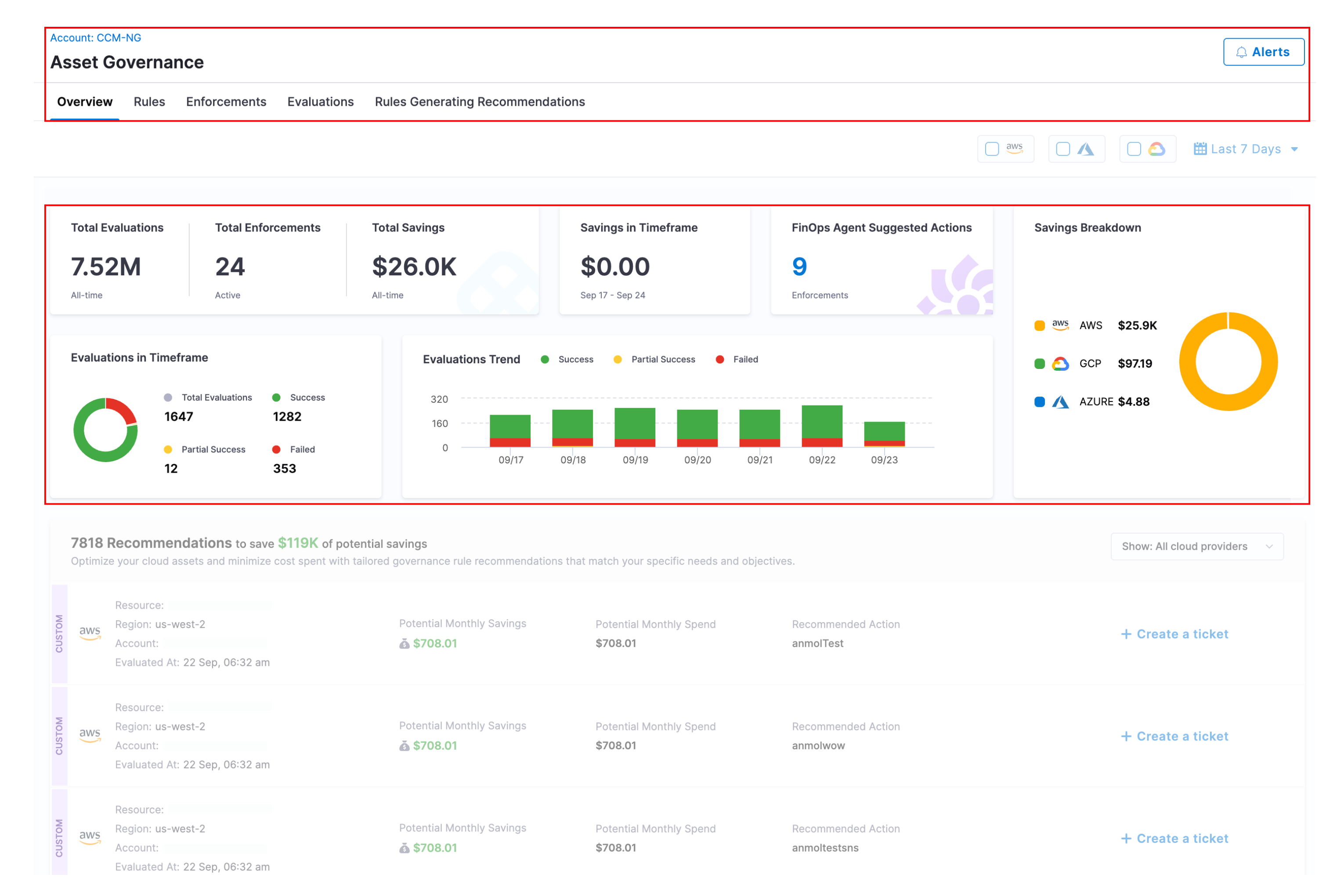Enable the AWS provider filter checkbox
Viewport: 1344px width, 896px height.
(992, 149)
